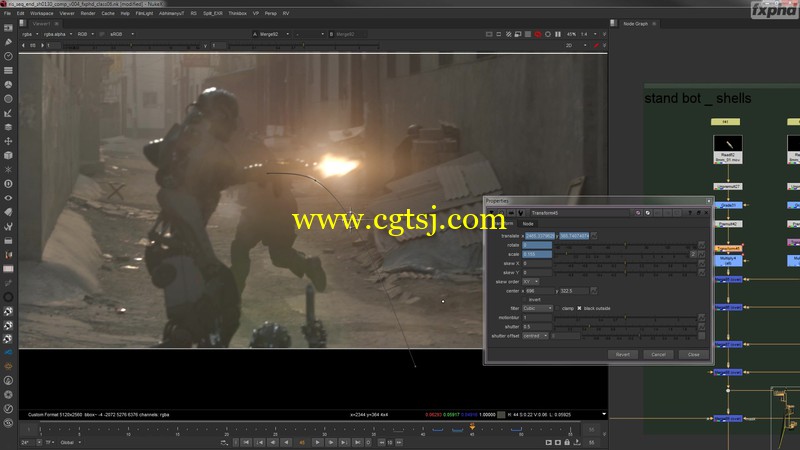Open the Keyer nodes icon

8,113
